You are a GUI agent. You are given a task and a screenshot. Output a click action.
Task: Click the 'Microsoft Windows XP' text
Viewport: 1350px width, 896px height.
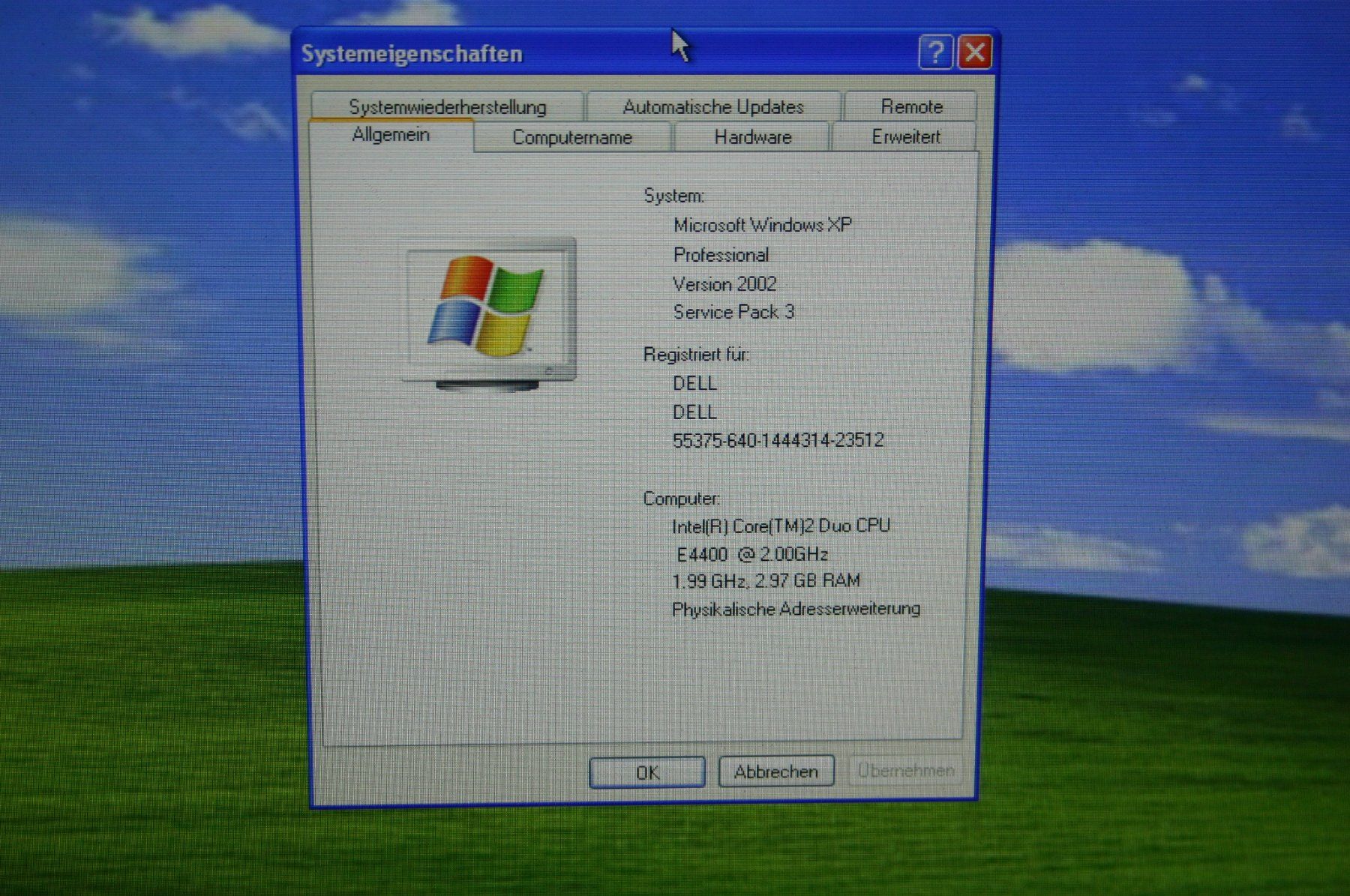[x=762, y=225]
